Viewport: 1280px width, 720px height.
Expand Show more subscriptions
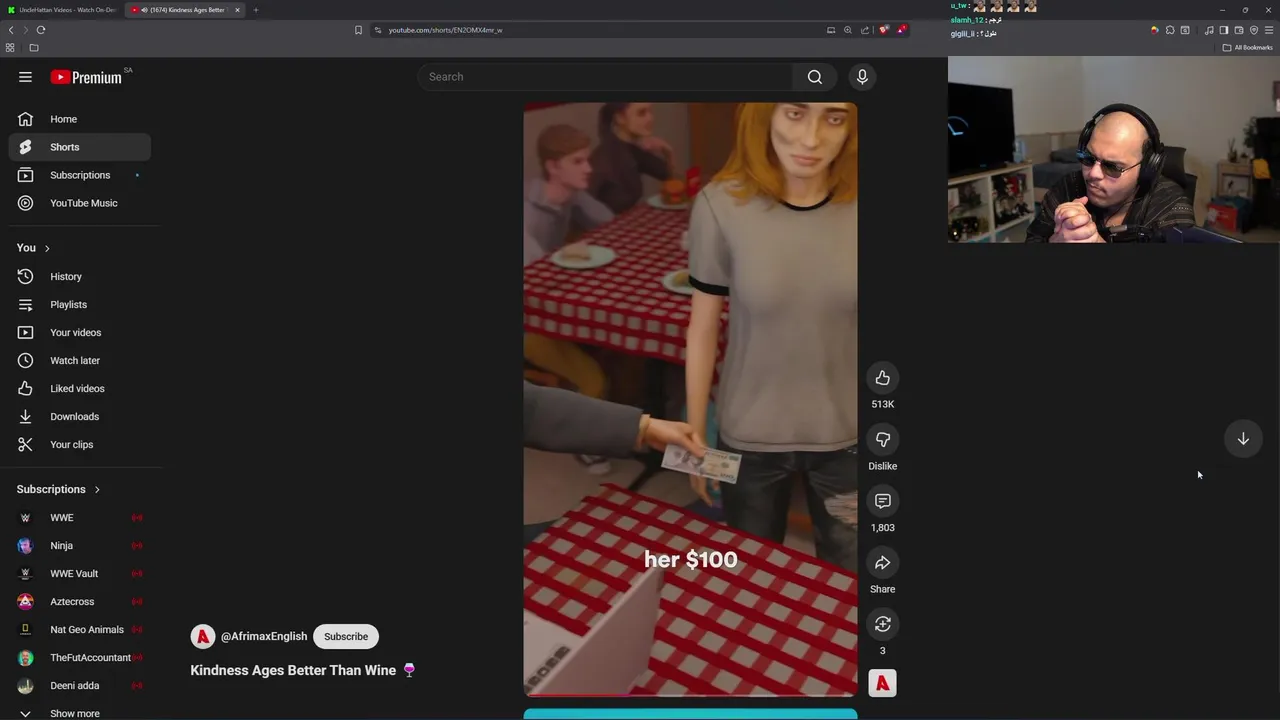point(80,713)
